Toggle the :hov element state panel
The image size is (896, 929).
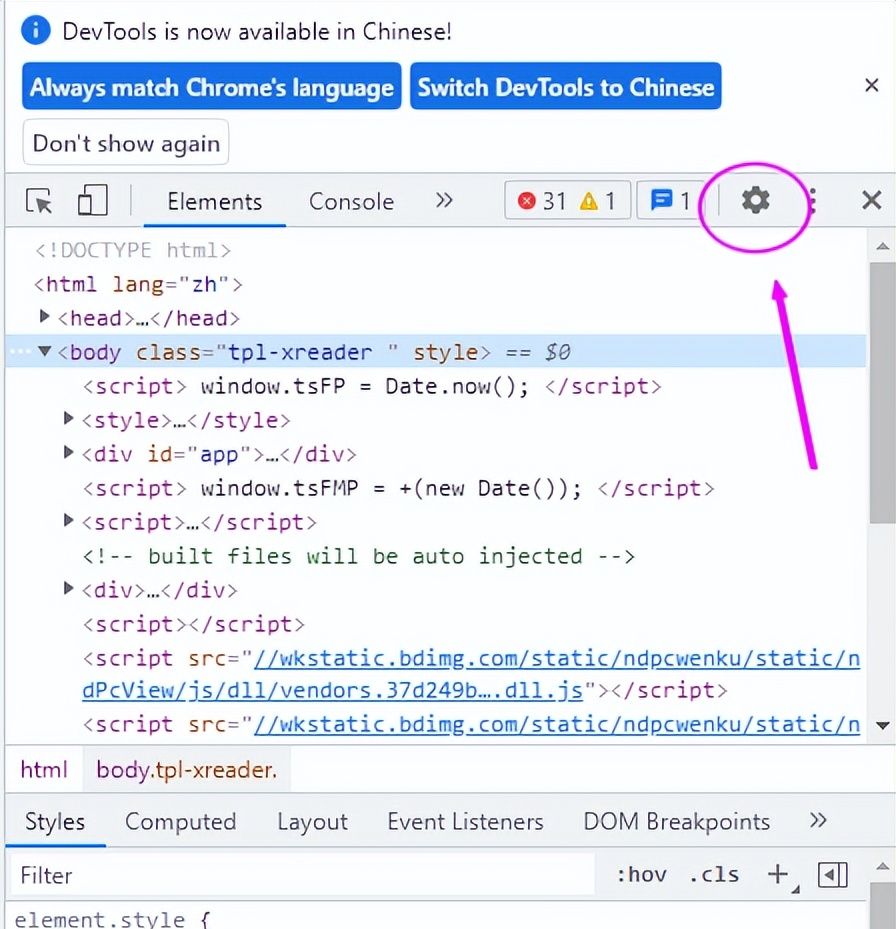641,875
